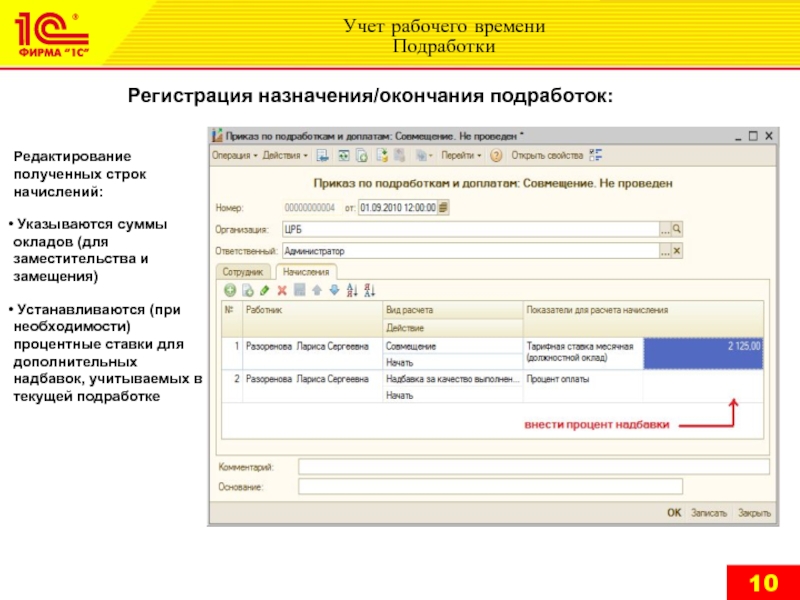Click the Надбавка за качество выполнен... cell
Viewport: 800px width, 600px height.
(453, 379)
